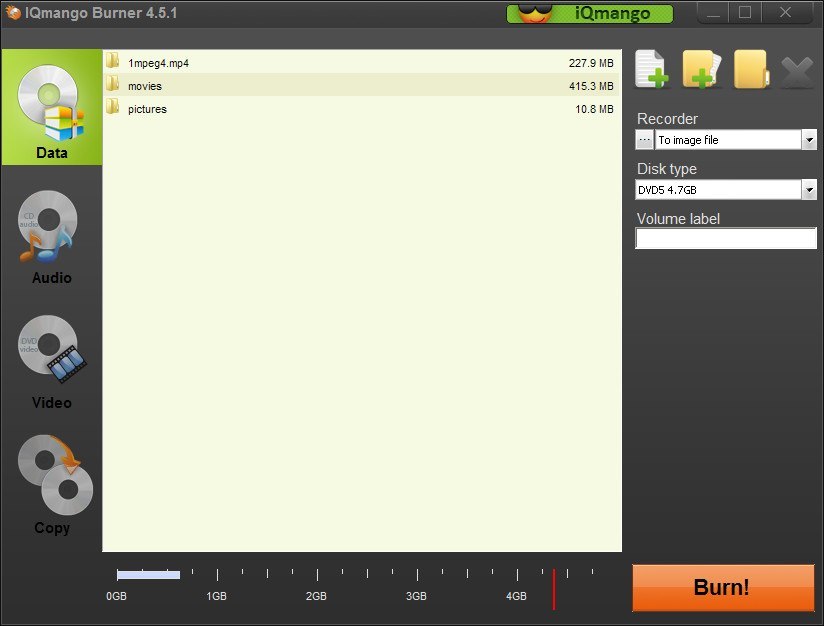
Task: Click the recorder browse ellipsis button
Action: point(644,140)
